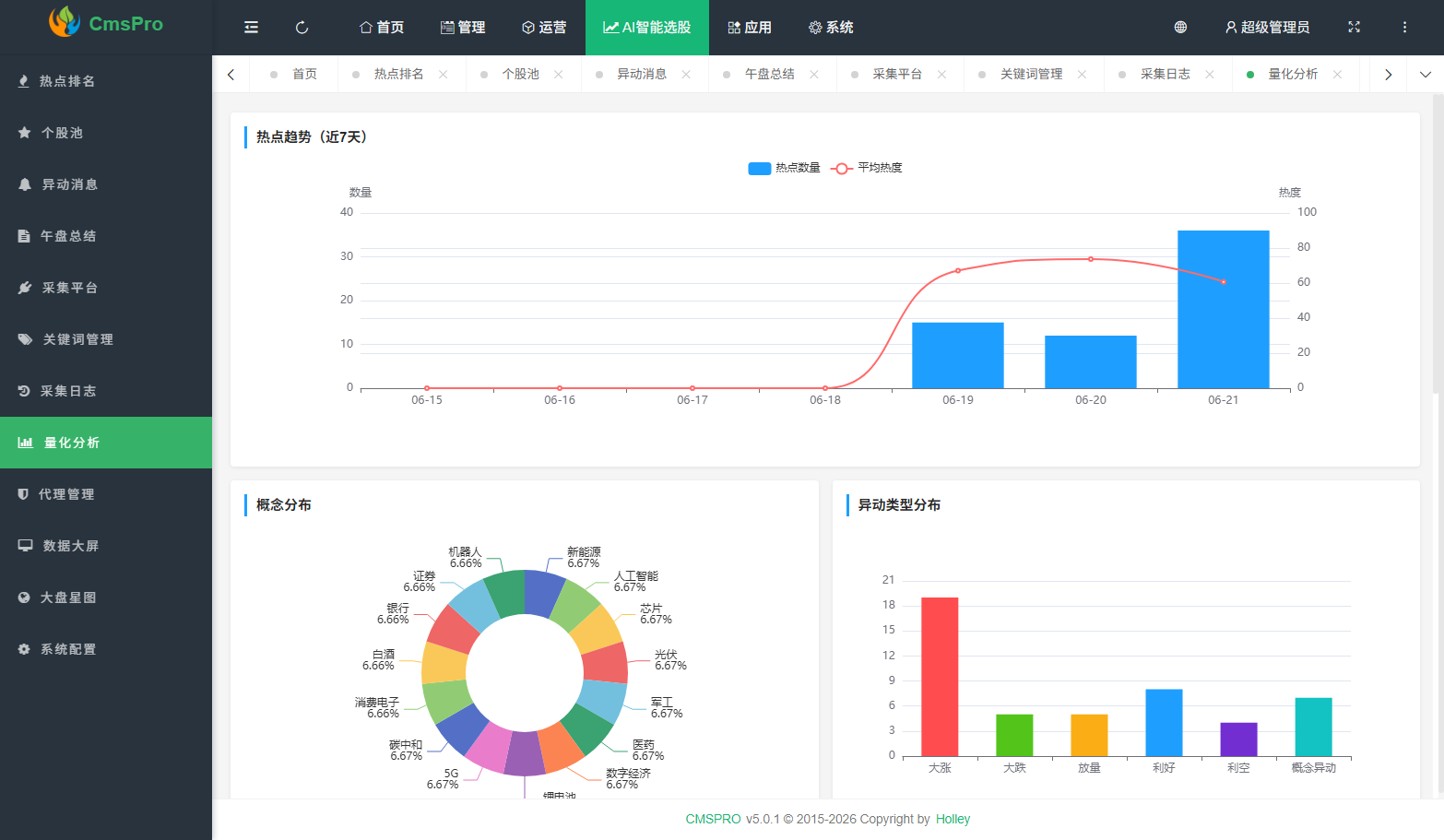Click the CmsPro flame logo
Screen dimensions: 1444x840
(65, 22)
